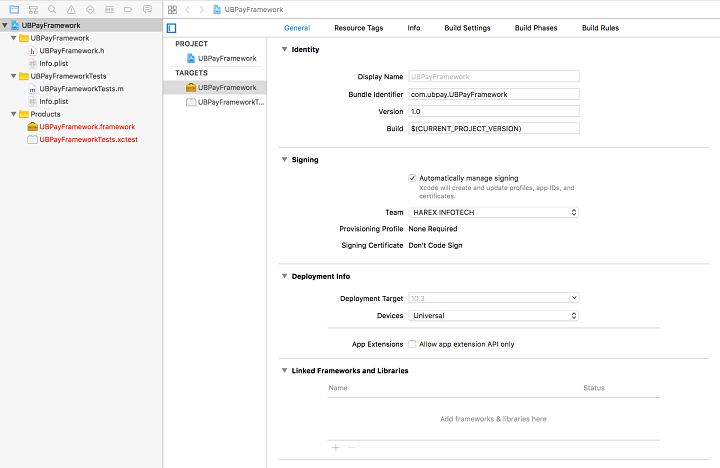Switch to the General tab

[x=297, y=28]
